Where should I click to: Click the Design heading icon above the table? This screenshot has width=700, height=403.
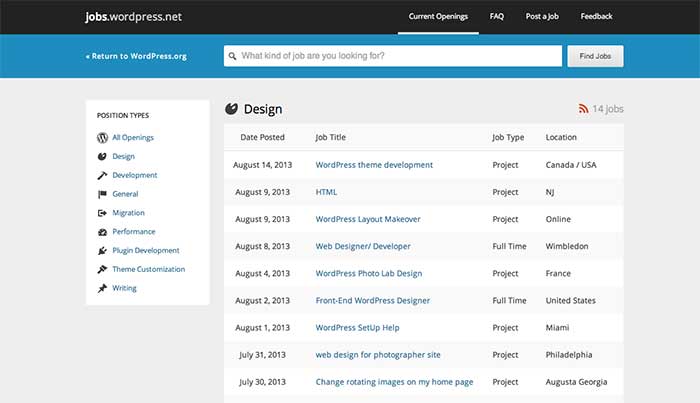point(231,108)
